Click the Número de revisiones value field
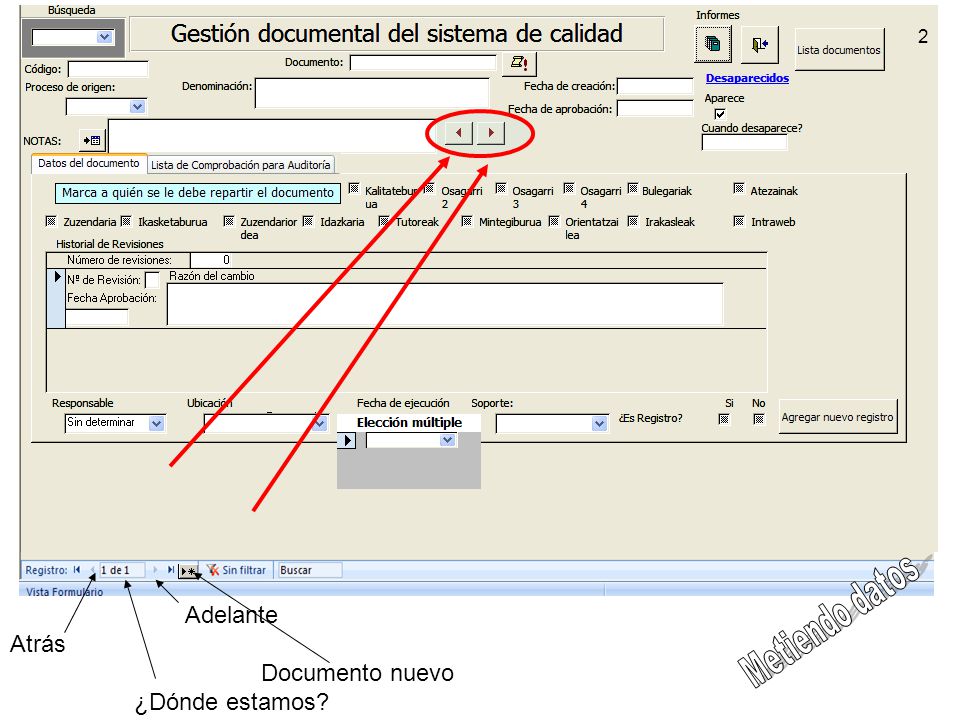The height and width of the screenshot is (720, 960). point(211,260)
